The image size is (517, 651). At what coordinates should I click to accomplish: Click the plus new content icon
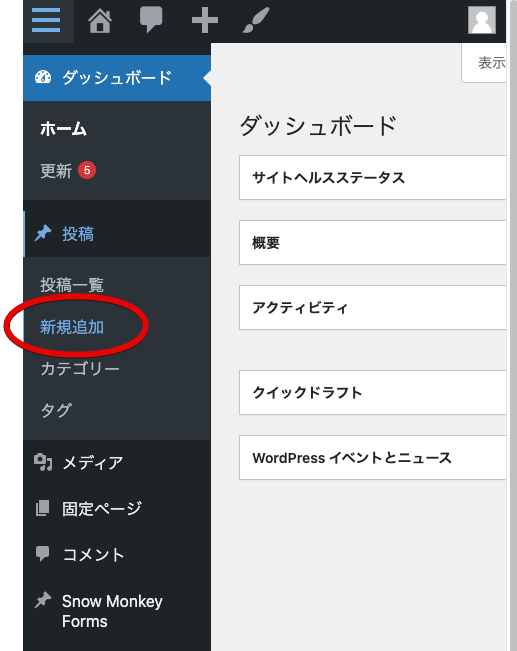205,20
